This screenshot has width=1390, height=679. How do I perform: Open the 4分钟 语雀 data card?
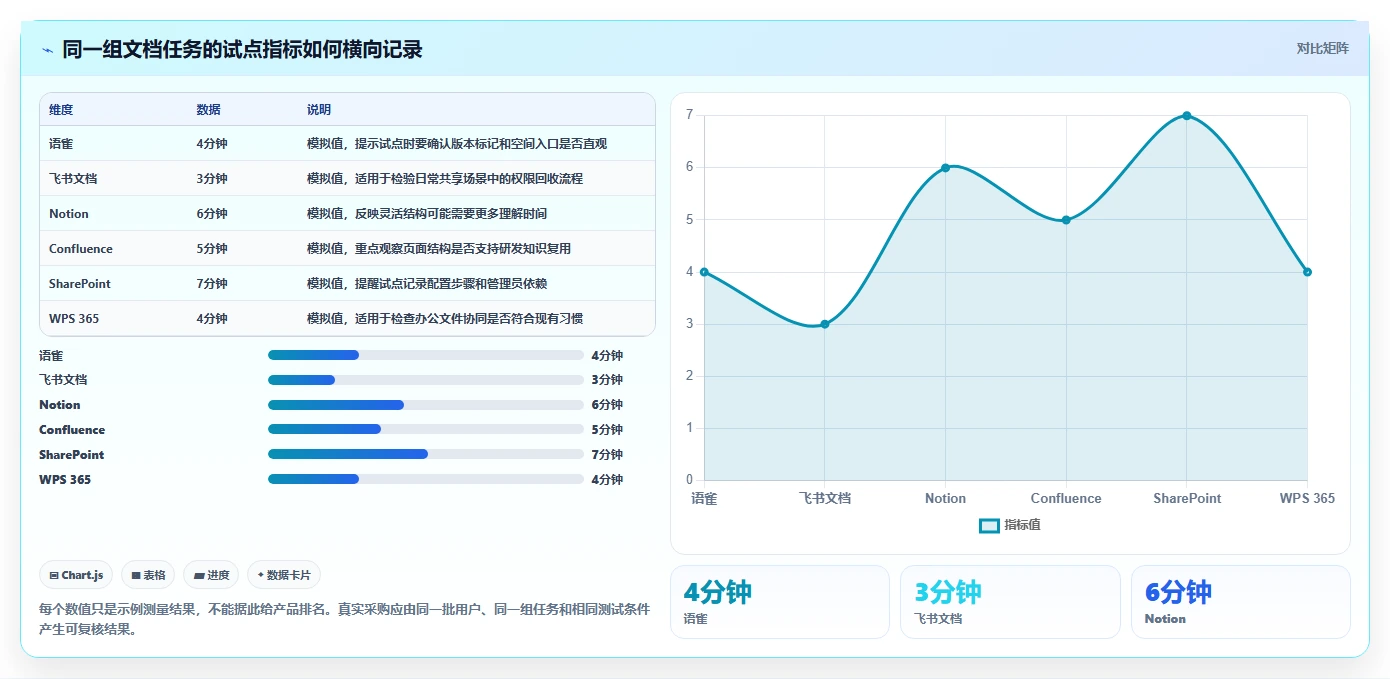click(780, 602)
